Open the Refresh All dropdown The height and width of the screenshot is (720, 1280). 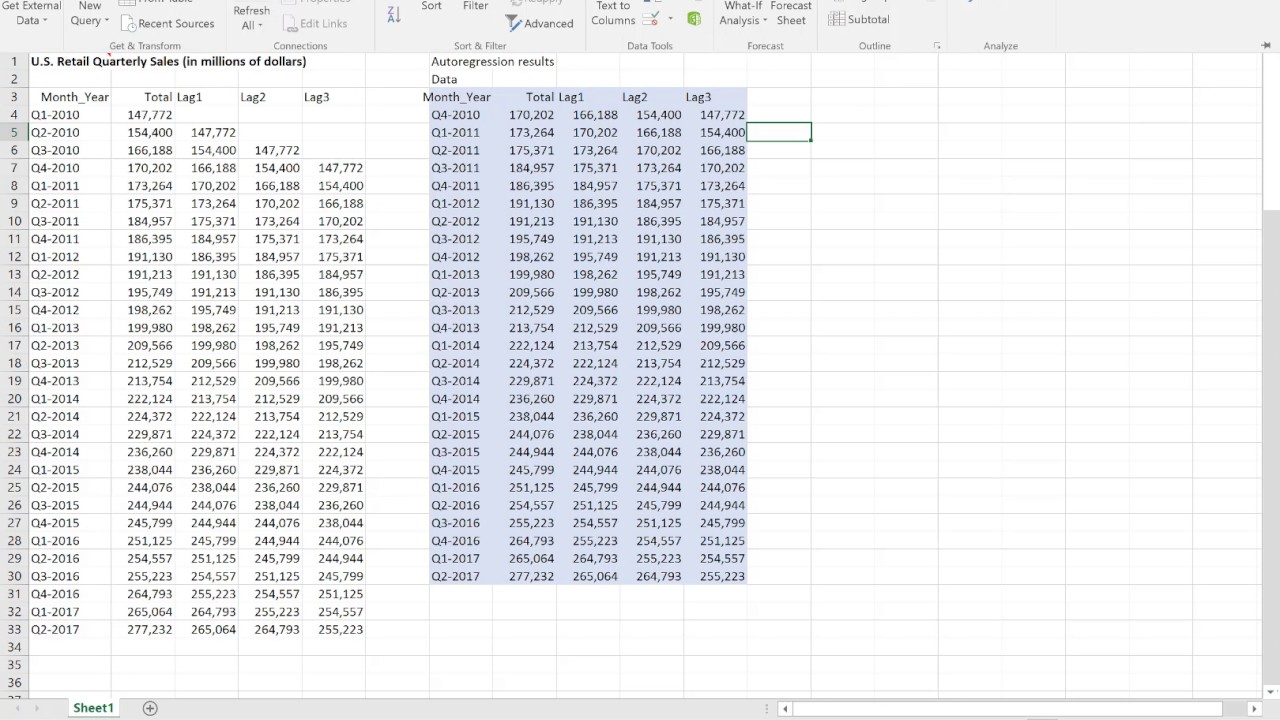251,18
